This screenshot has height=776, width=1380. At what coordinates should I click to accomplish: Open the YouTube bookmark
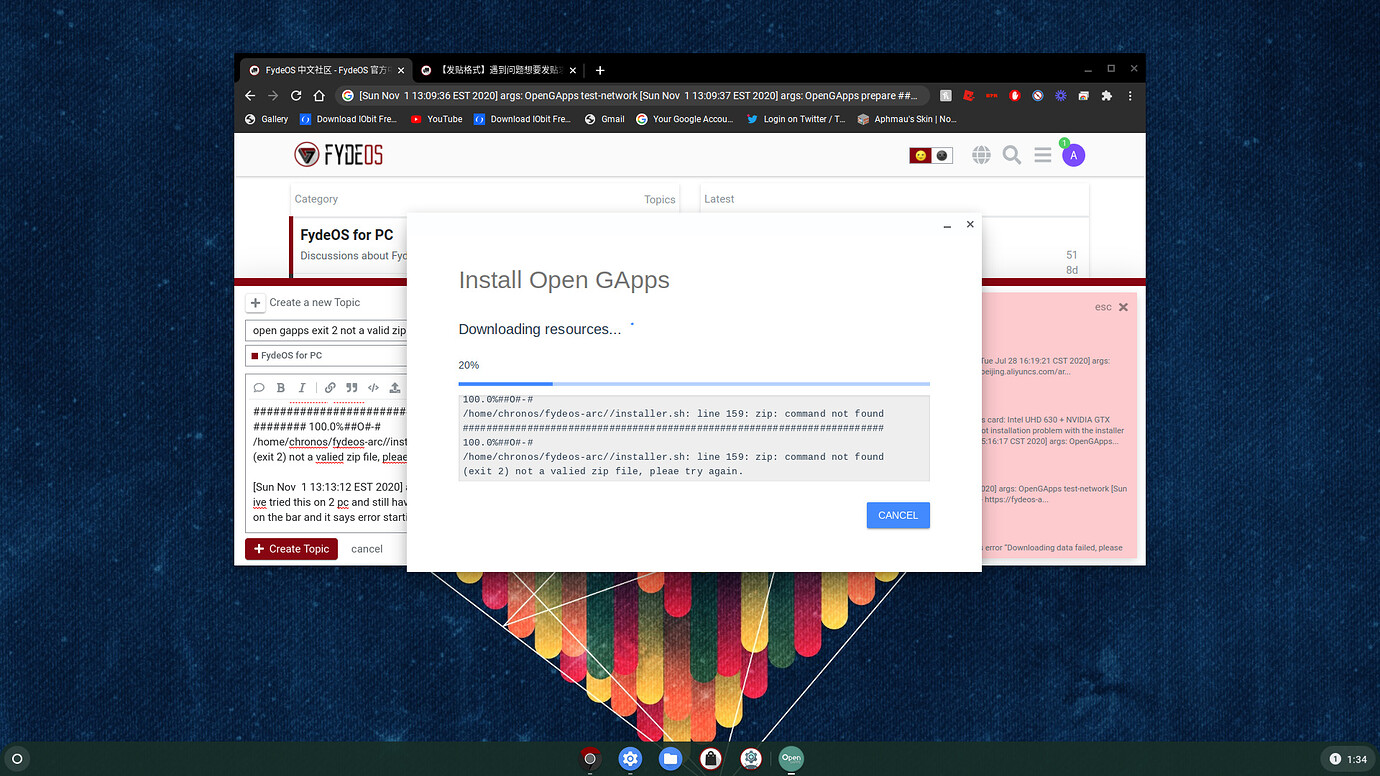coord(437,119)
